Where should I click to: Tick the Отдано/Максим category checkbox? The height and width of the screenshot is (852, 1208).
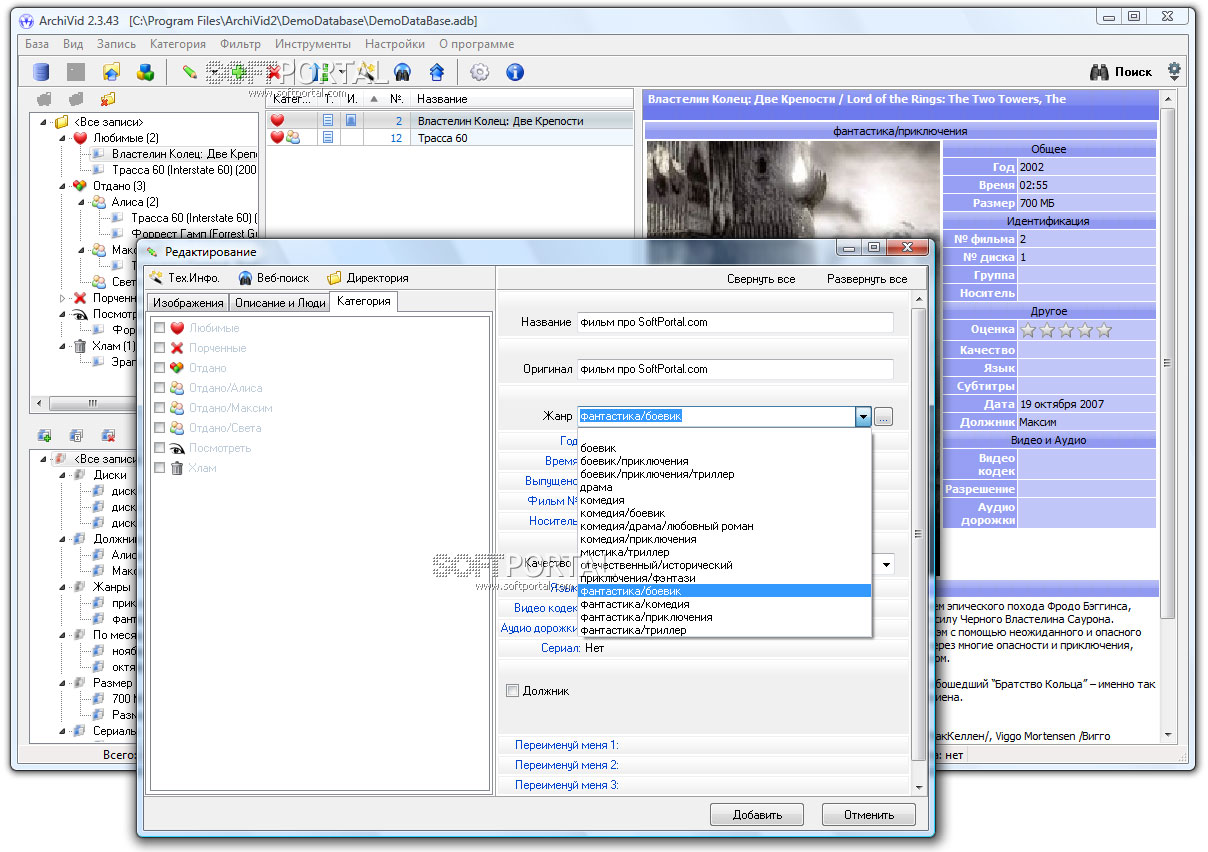[x=159, y=408]
